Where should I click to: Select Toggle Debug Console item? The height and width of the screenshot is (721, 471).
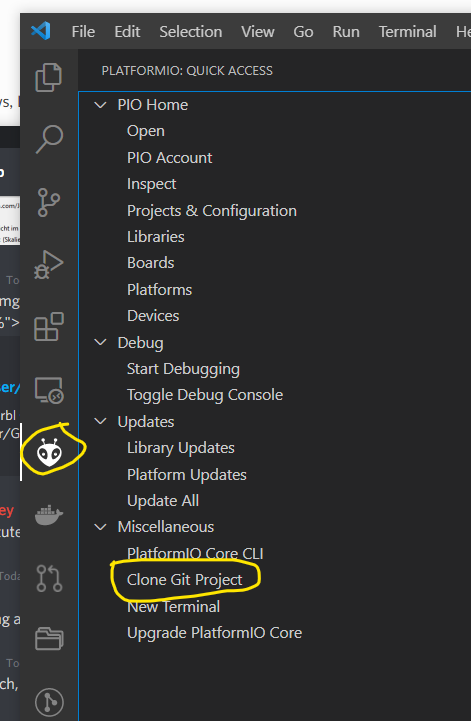[x=205, y=395]
